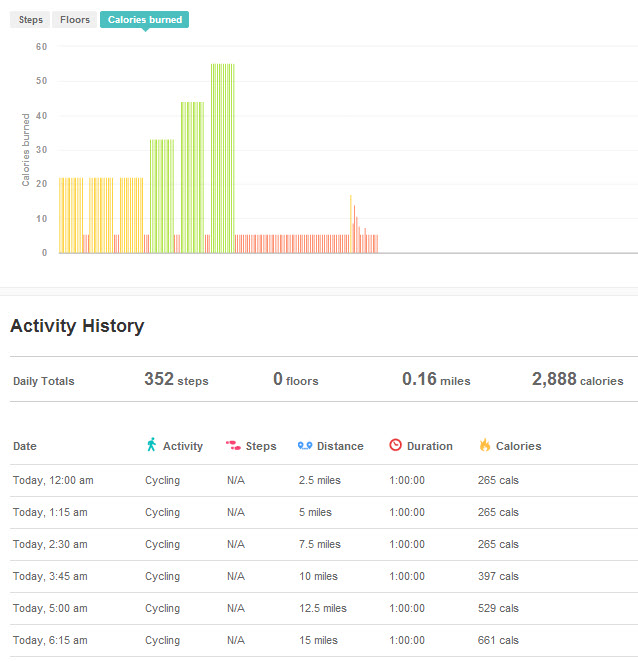Click the Calories column header text
This screenshot has height=662, width=638.
tap(519, 446)
